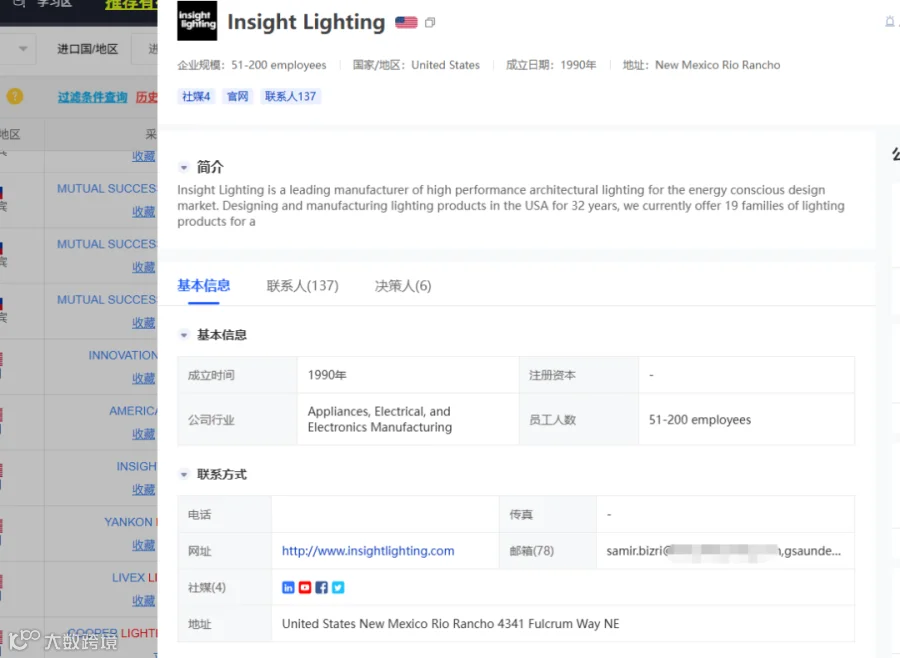Open the YouTube social media icon

pos(305,587)
